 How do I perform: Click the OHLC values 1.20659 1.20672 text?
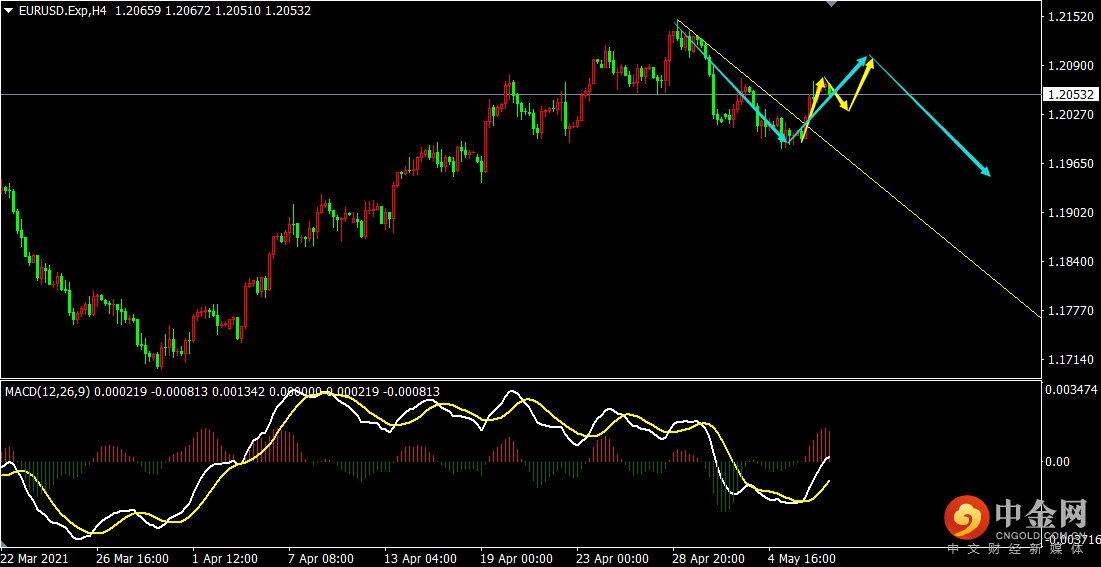pos(162,11)
